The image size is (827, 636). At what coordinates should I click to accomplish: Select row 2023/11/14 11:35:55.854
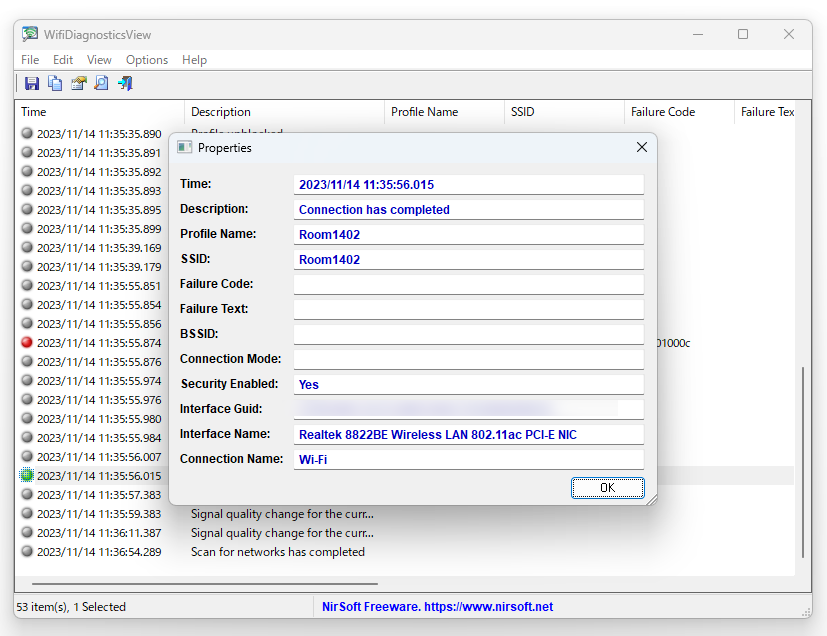pos(99,305)
